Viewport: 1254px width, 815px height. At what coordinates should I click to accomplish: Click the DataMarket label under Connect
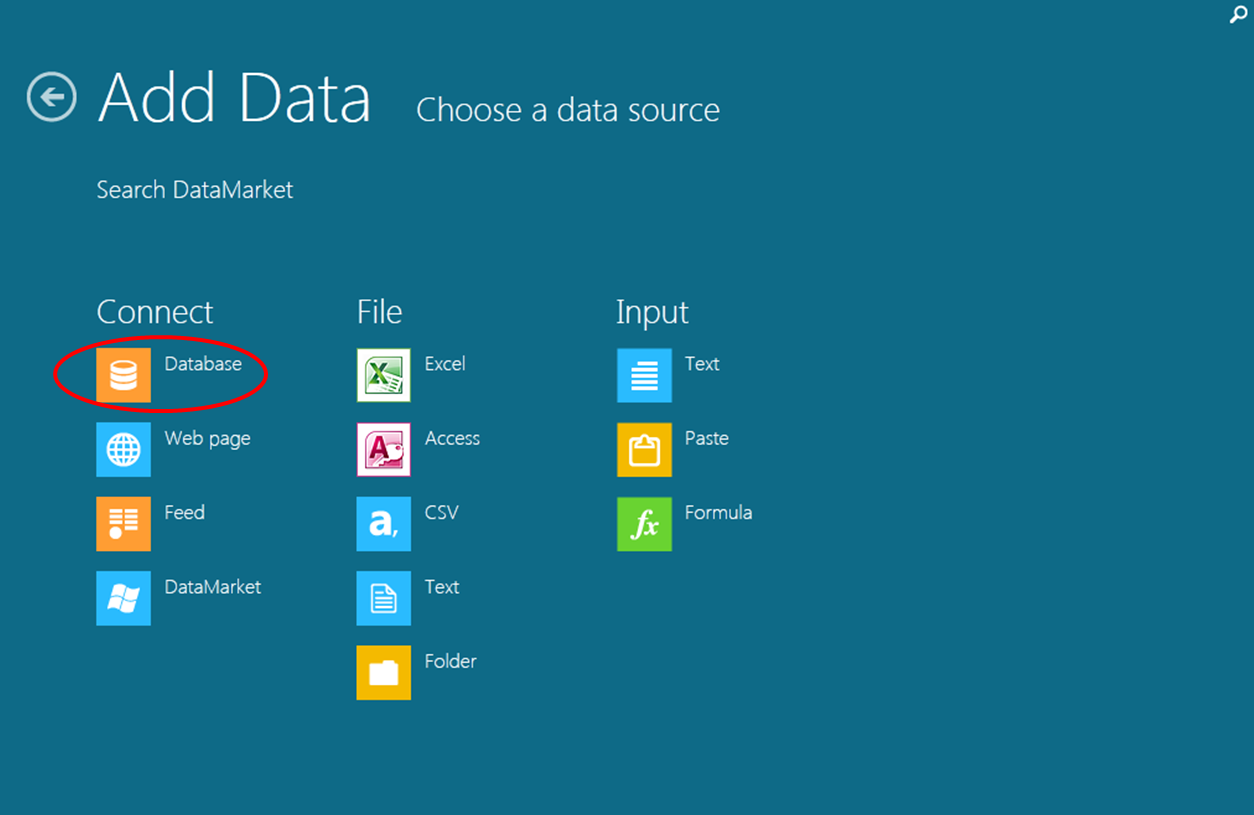[x=212, y=587]
